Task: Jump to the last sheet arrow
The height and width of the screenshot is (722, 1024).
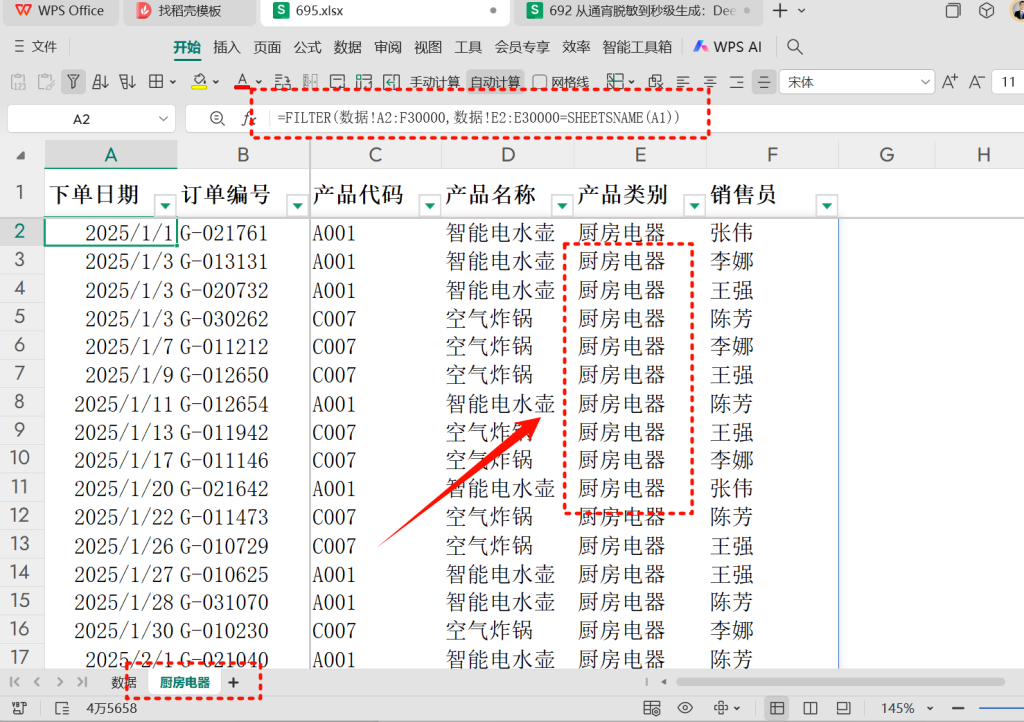Action: (x=82, y=682)
